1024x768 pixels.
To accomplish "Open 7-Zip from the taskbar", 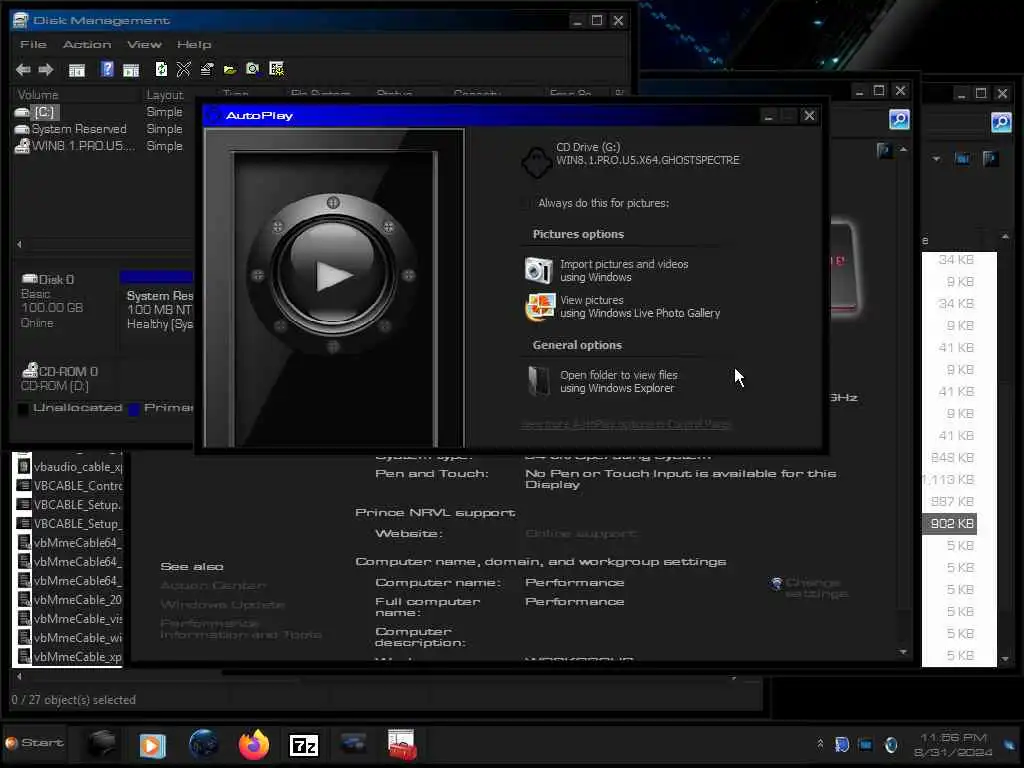I will click(x=304, y=745).
